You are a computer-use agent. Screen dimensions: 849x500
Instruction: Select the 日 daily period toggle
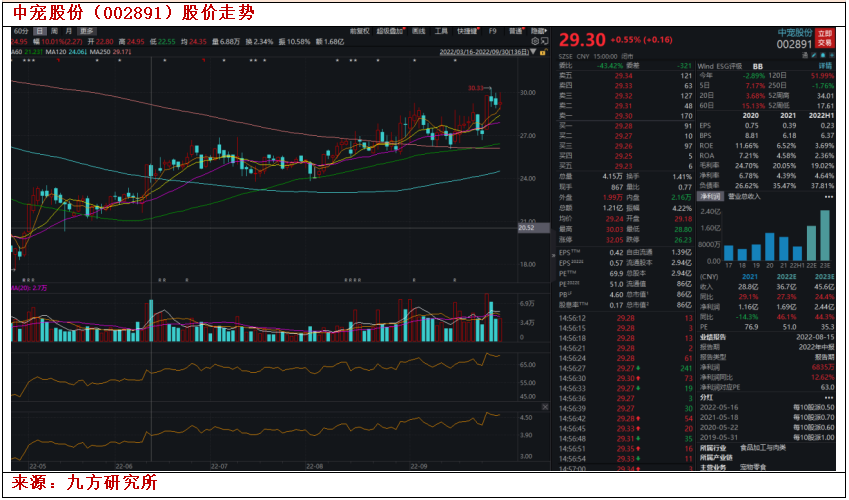click(x=39, y=31)
